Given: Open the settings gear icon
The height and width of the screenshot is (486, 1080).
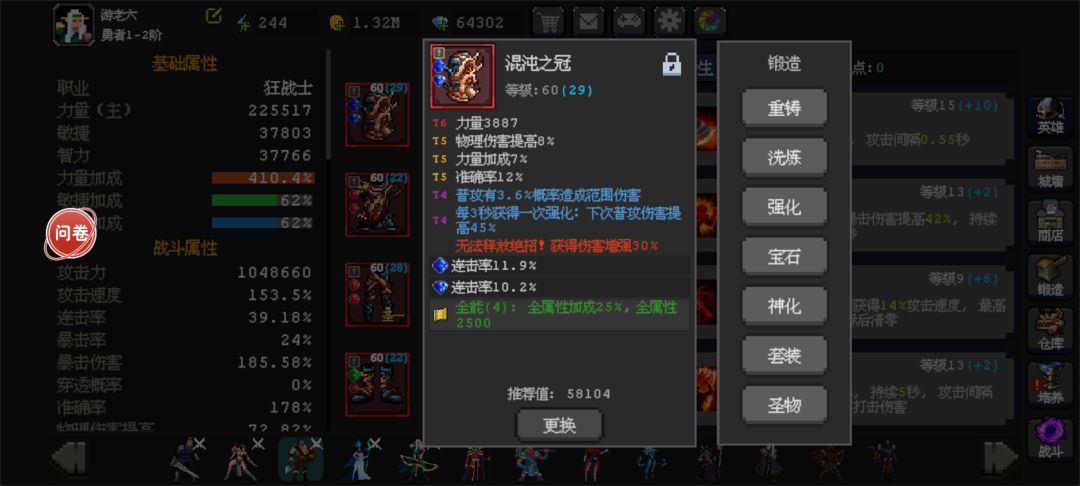Looking at the screenshot, I should pyautogui.click(x=669, y=22).
